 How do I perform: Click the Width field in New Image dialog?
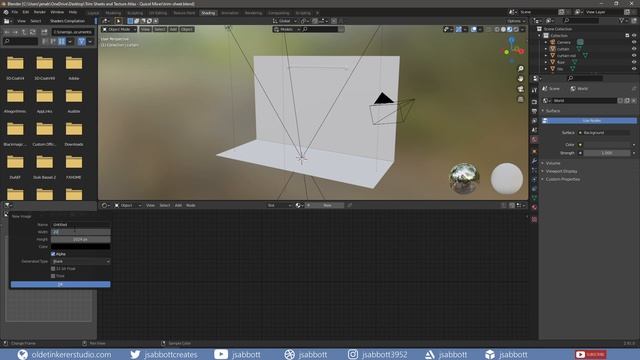point(81,232)
